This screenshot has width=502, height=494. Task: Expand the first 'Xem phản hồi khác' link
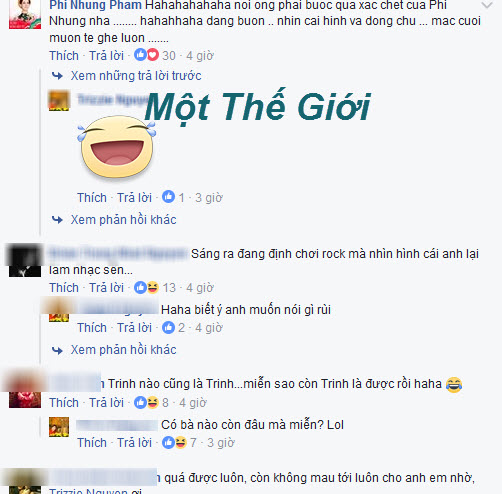[x=123, y=220]
